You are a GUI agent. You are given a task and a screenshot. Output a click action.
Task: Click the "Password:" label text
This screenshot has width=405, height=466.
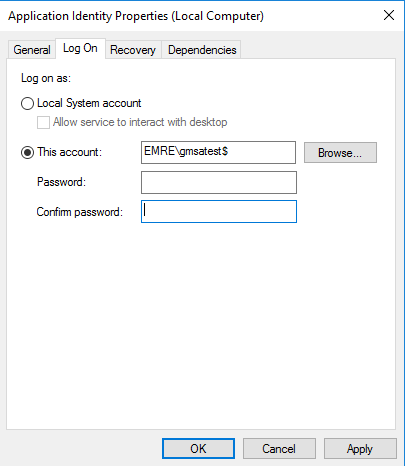pos(61,182)
